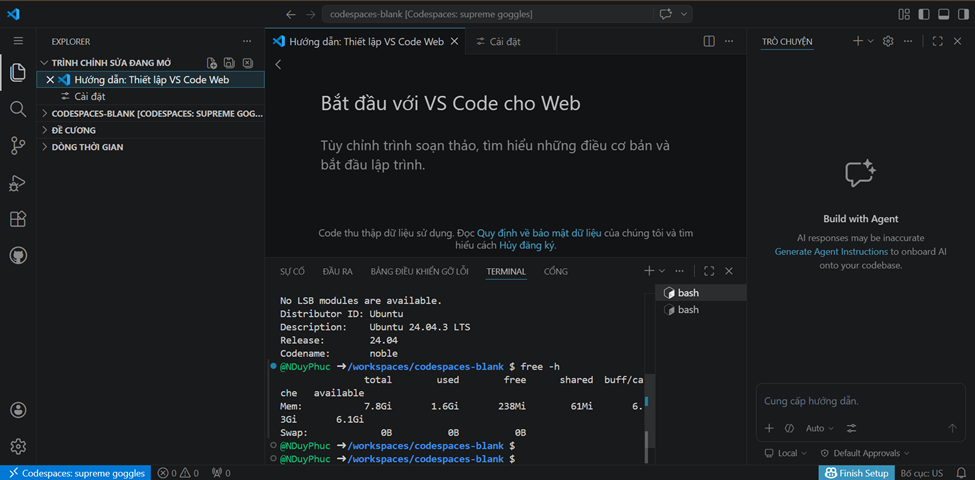Click the VS Code logo in title bar
The image size is (975, 480).
pos(14,14)
